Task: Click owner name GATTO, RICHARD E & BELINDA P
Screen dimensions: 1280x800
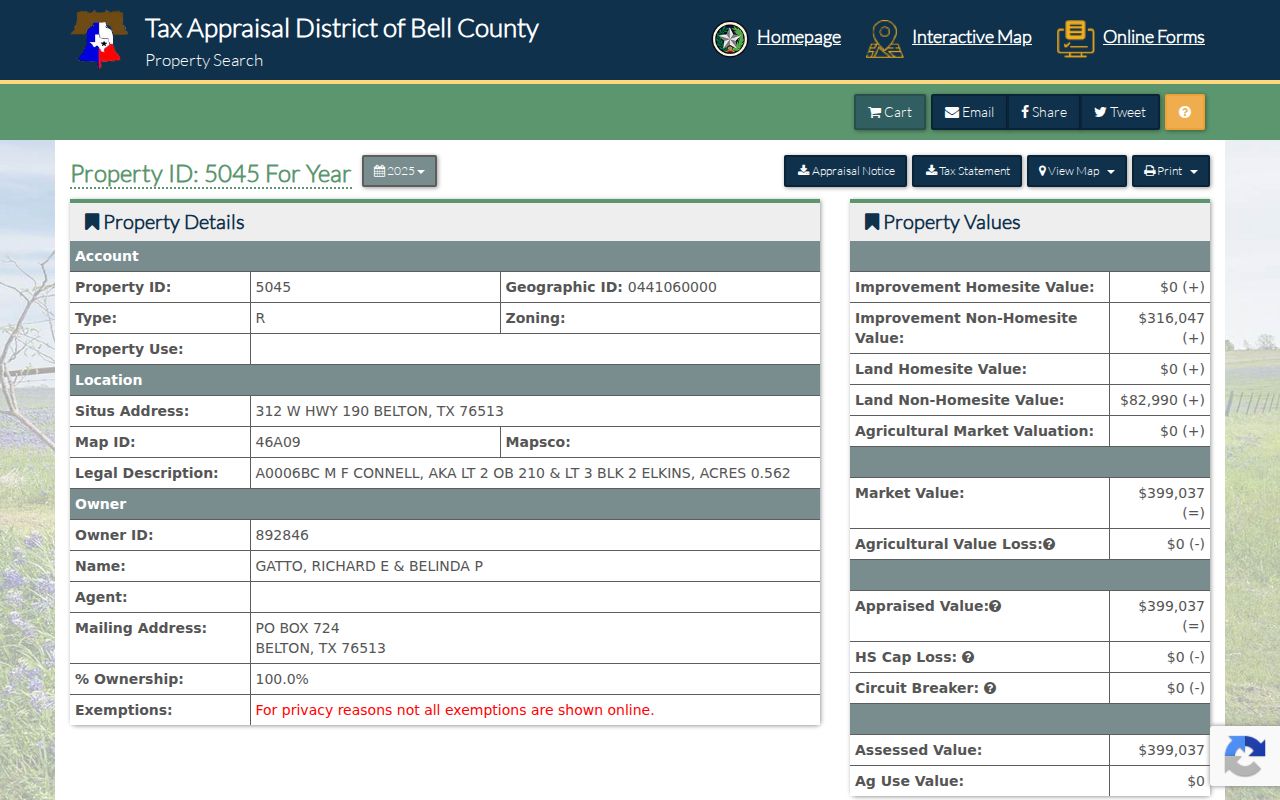Action: (370, 566)
